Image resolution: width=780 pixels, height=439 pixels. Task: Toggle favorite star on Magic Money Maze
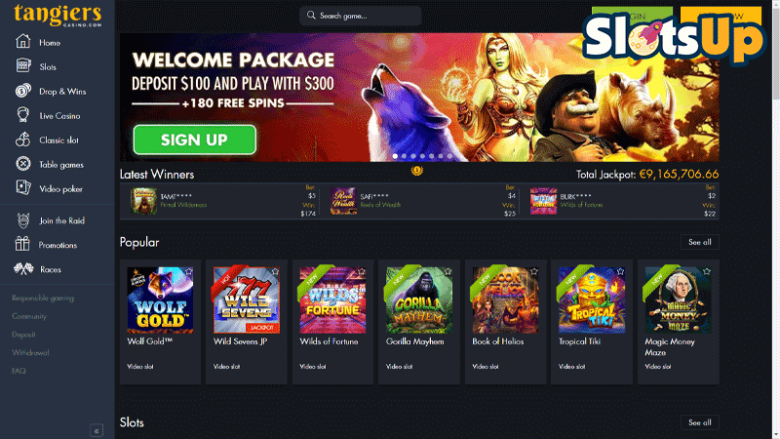point(707,271)
